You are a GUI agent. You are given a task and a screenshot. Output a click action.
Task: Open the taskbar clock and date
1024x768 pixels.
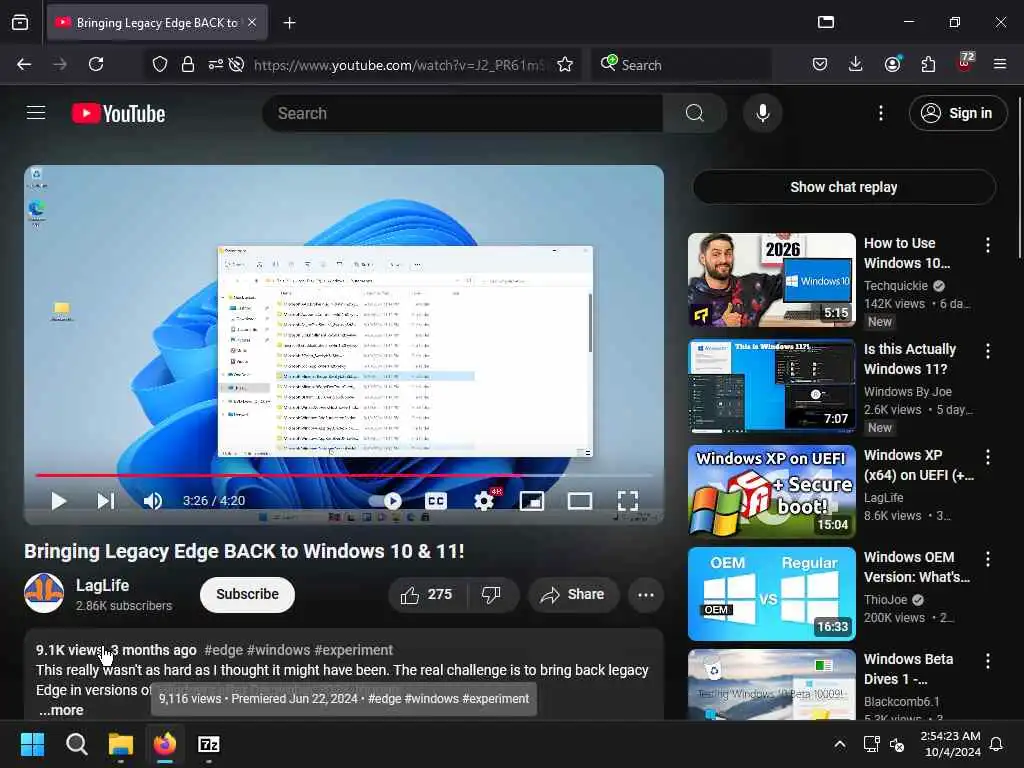(x=950, y=744)
